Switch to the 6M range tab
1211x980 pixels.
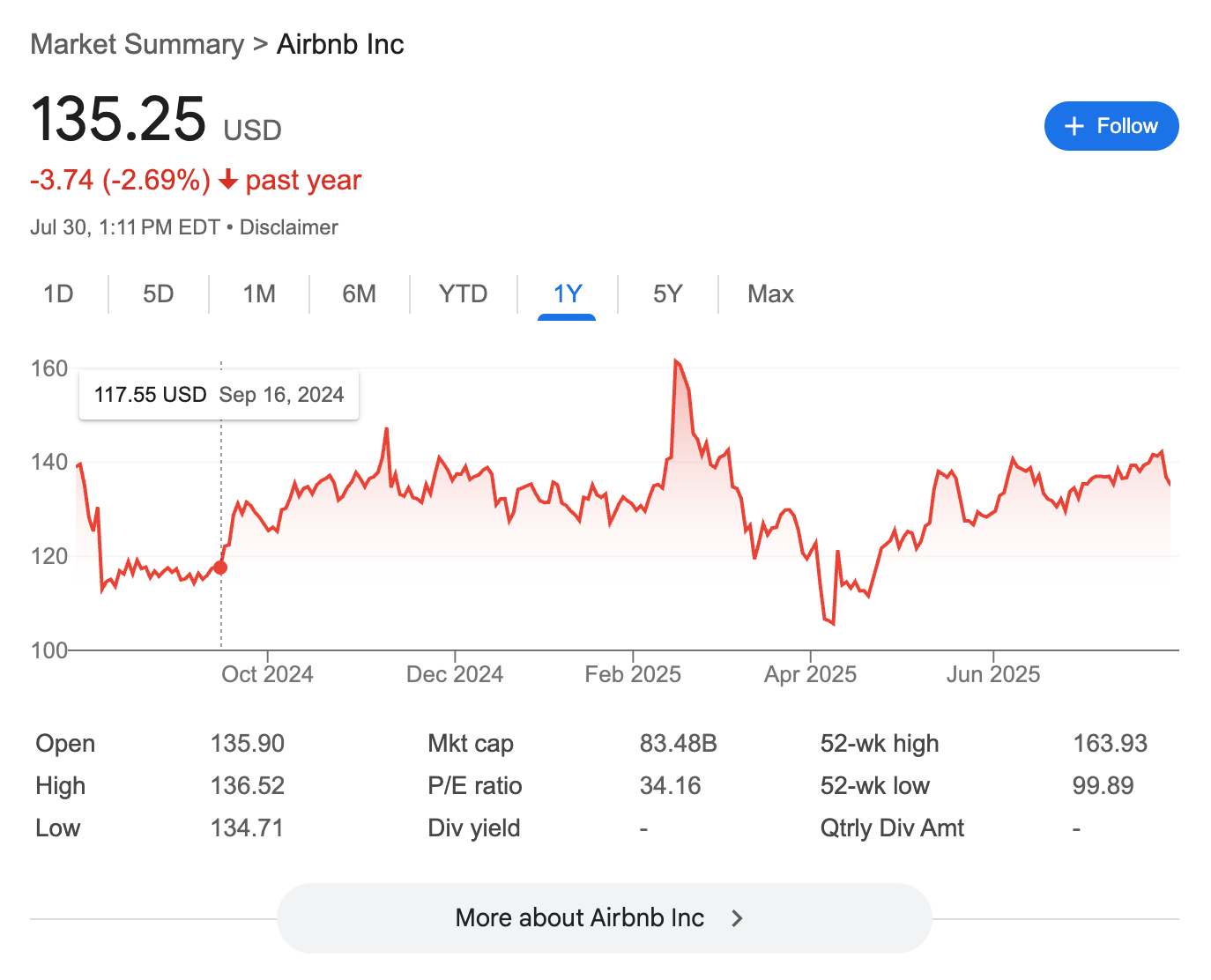point(360,293)
